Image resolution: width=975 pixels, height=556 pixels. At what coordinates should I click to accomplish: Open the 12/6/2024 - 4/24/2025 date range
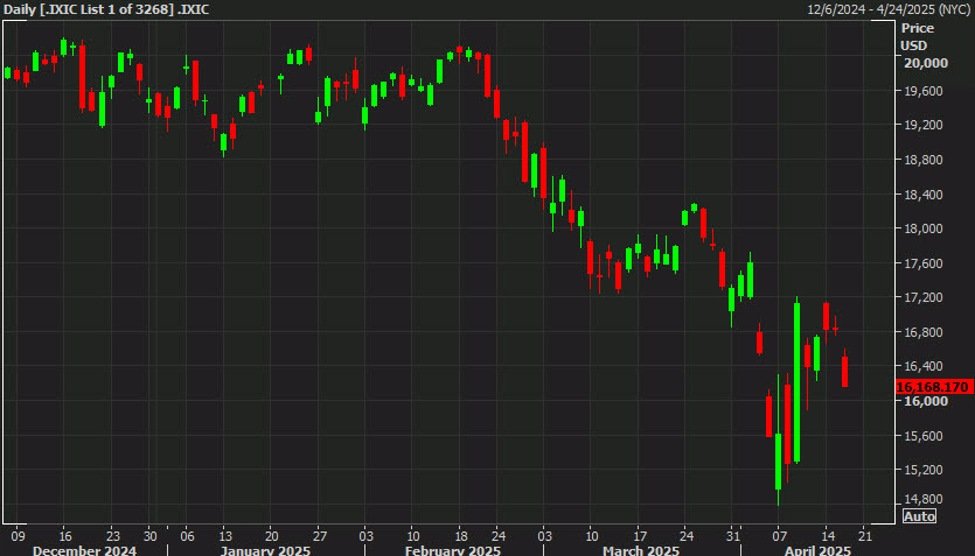(889, 9)
